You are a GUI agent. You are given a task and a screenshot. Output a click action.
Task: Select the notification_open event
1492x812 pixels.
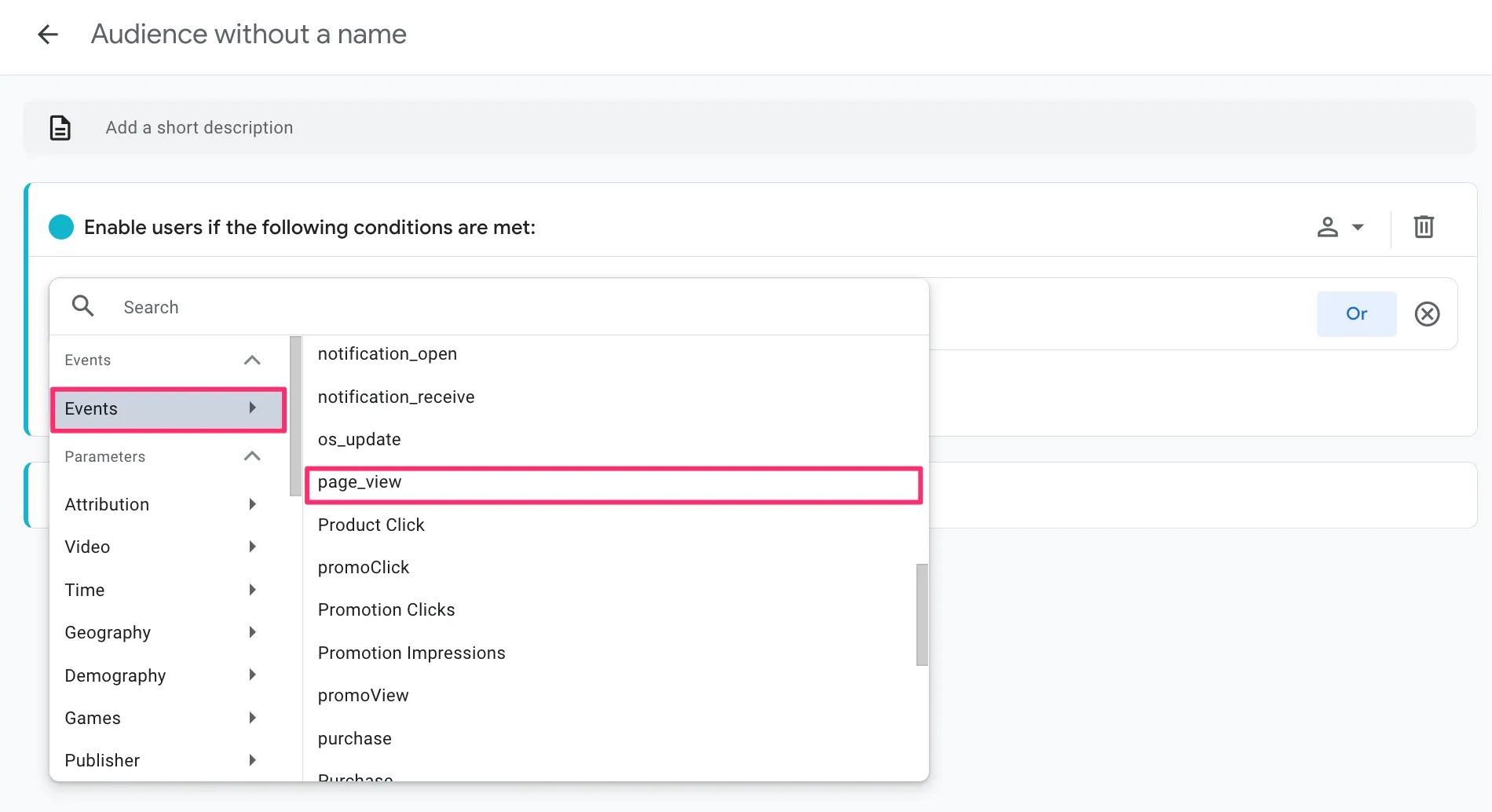[x=387, y=354]
